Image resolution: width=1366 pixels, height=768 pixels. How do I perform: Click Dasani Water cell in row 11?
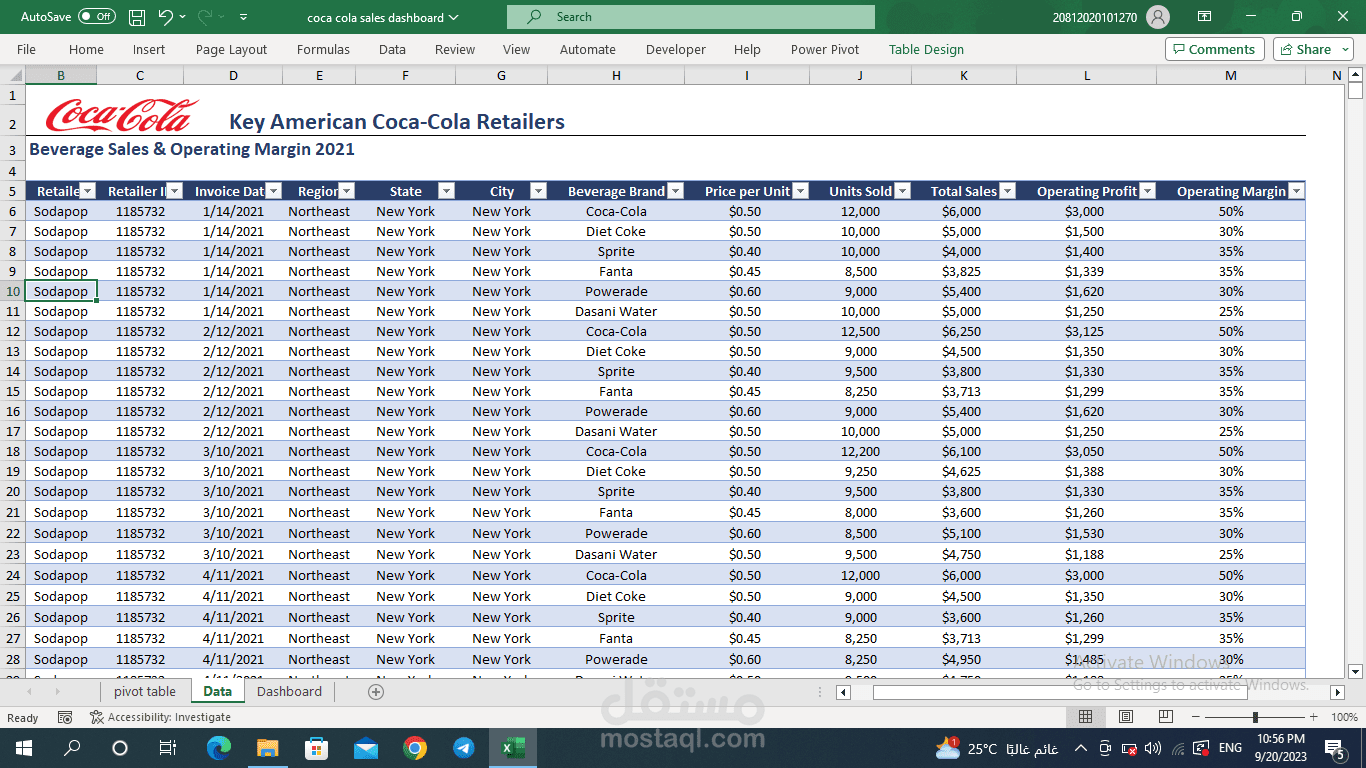tap(616, 311)
